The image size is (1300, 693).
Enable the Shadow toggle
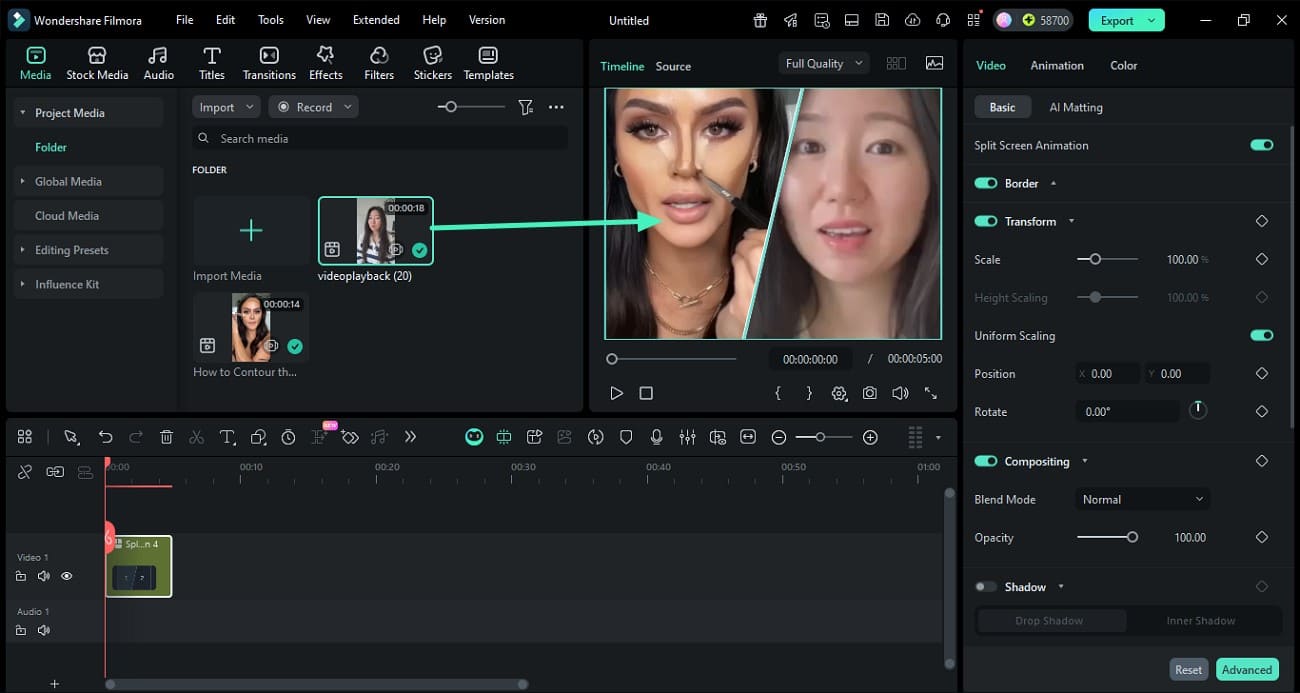(x=985, y=586)
